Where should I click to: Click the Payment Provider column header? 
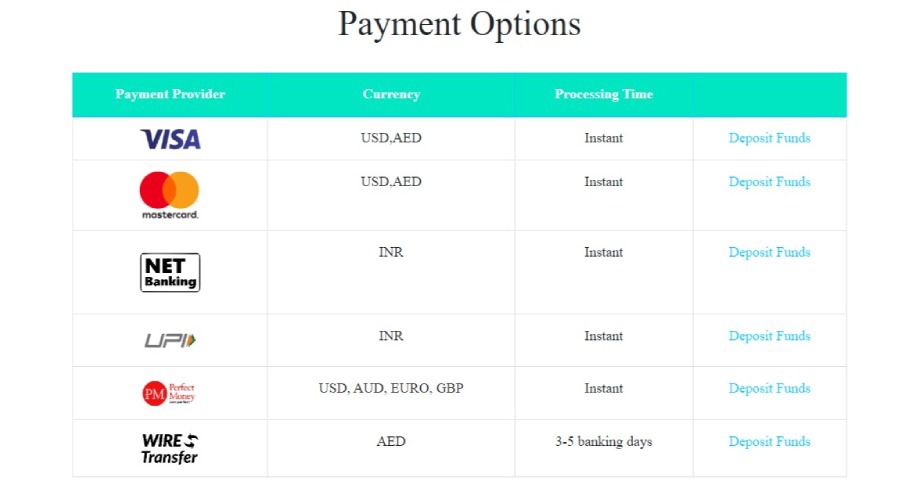pyautogui.click(x=170, y=94)
